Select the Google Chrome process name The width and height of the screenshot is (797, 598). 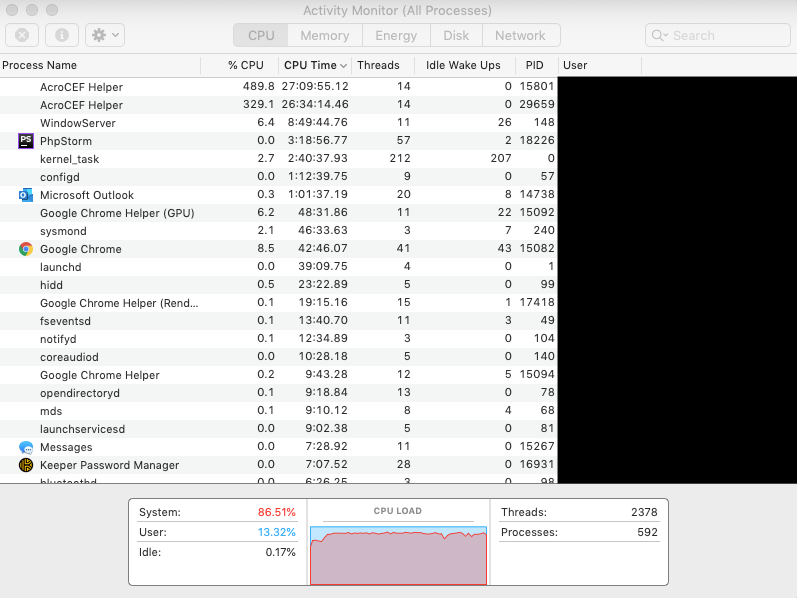(x=81, y=249)
